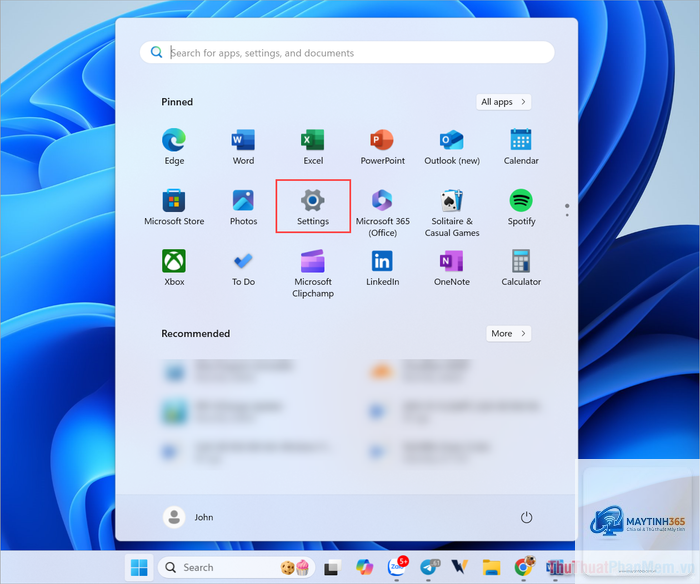Launch OneNote from pinned apps
Screen dimensions: 700x584
pyautogui.click(x=452, y=267)
